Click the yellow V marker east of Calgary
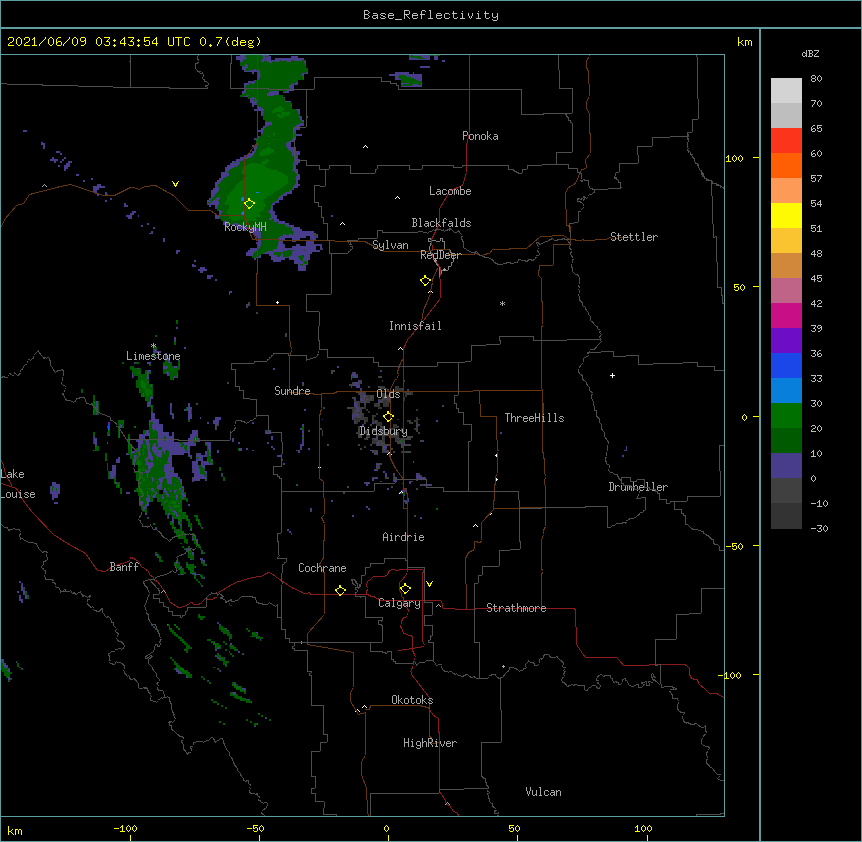This screenshot has width=862, height=842. pyautogui.click(x=429, y=584)
